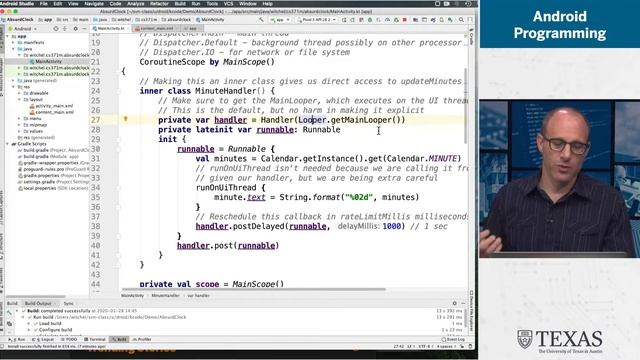Screen dimensions: 640x360
Task: Click 'handler' variable on line 27
Action: [x=231, y=120]
